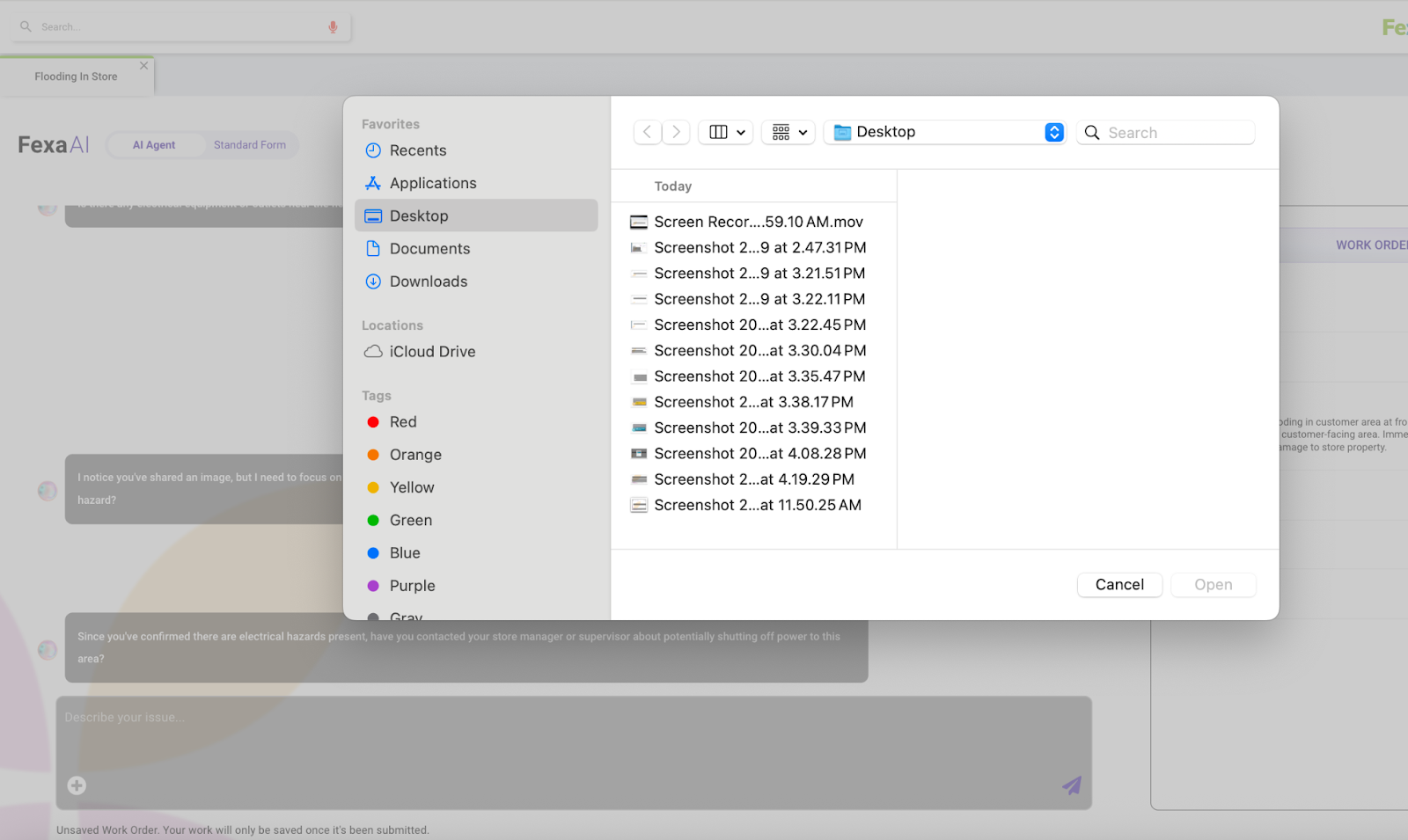
Task: Click the plus attachment icon in chat box
Action: [77, 785]
